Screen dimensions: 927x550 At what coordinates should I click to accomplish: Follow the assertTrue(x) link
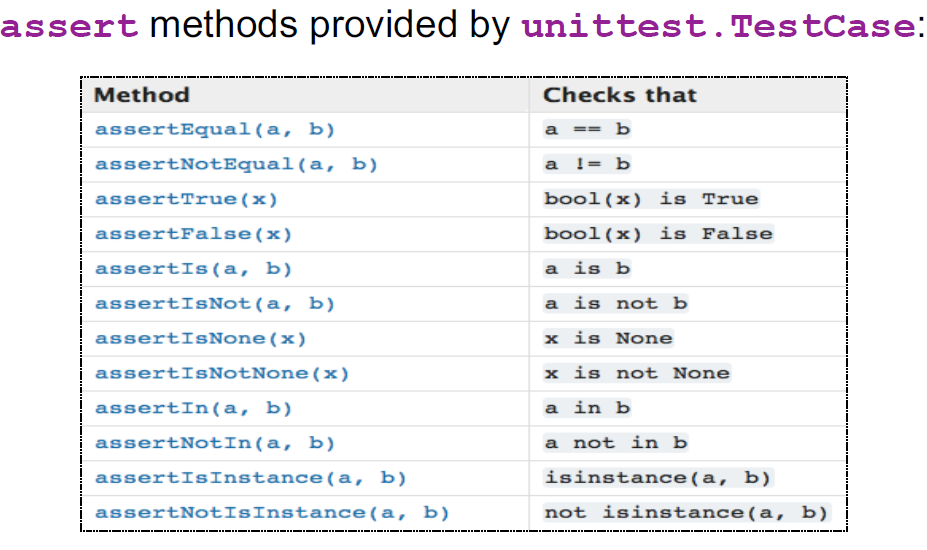(186, 199)
